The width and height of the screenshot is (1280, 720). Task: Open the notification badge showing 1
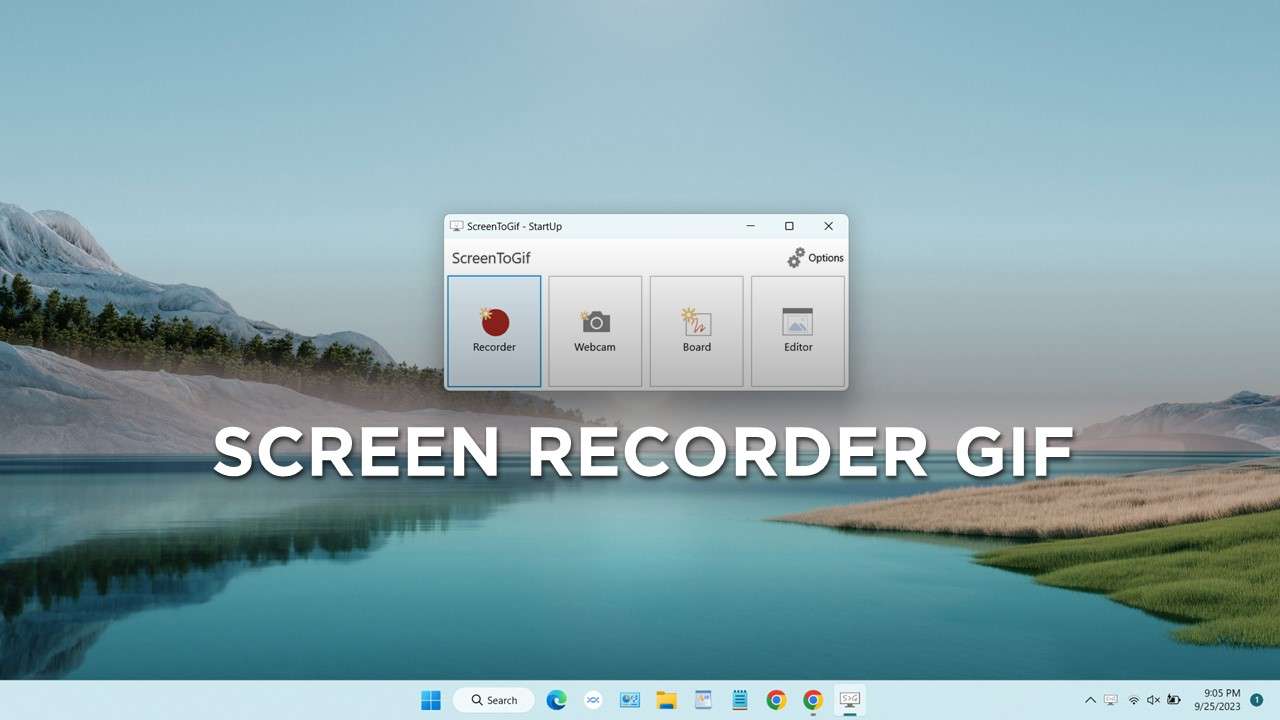(1256, 700)
